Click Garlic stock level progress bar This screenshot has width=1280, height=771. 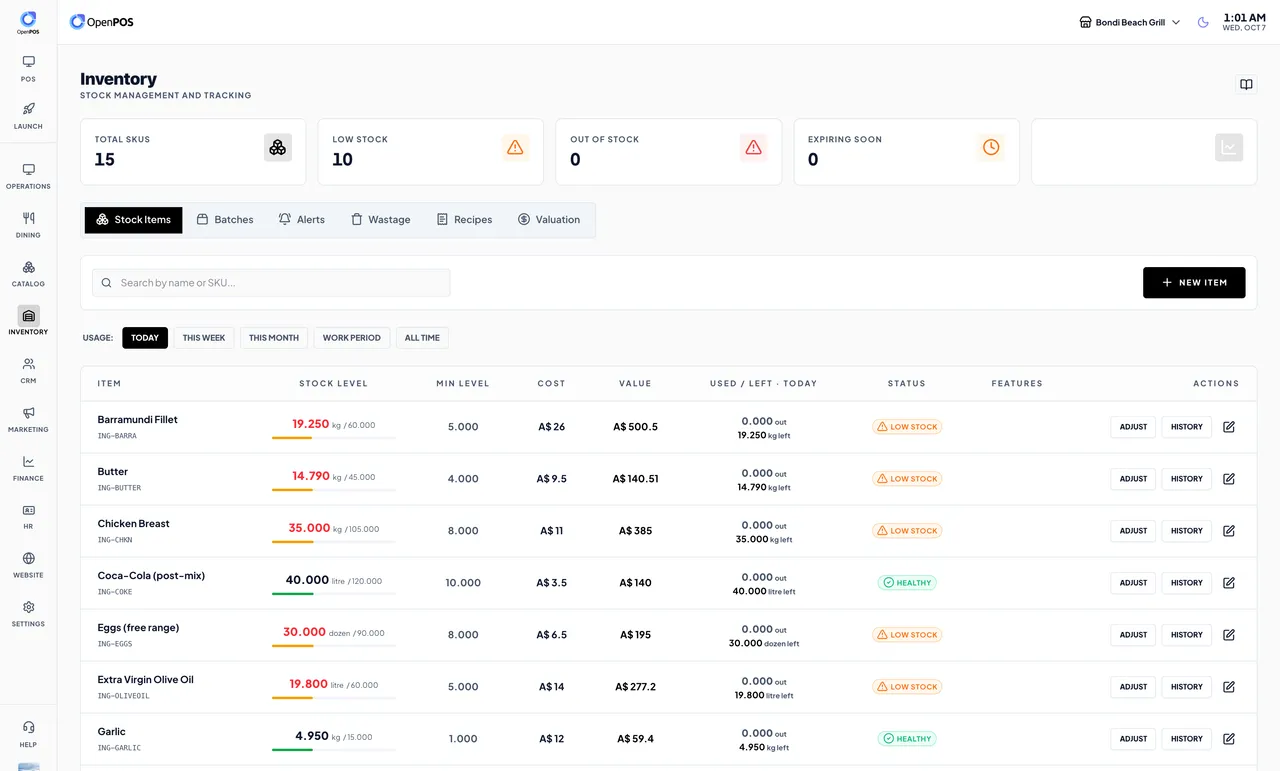pos(334,750)
